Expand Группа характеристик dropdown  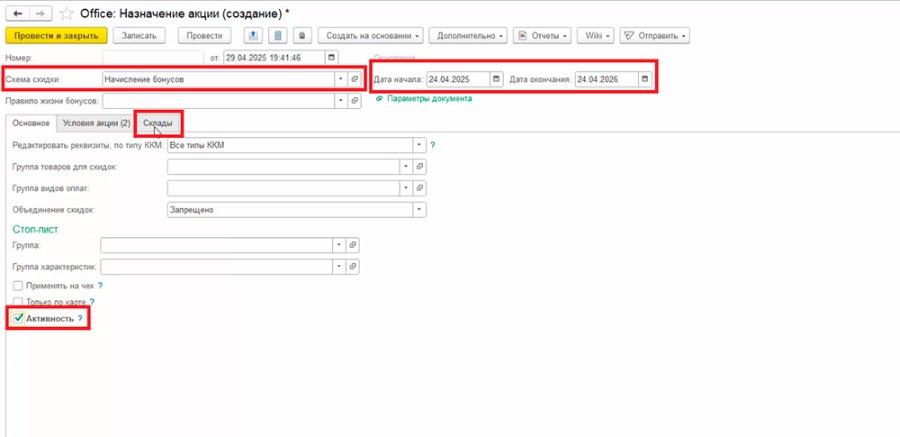click(340, 266)
